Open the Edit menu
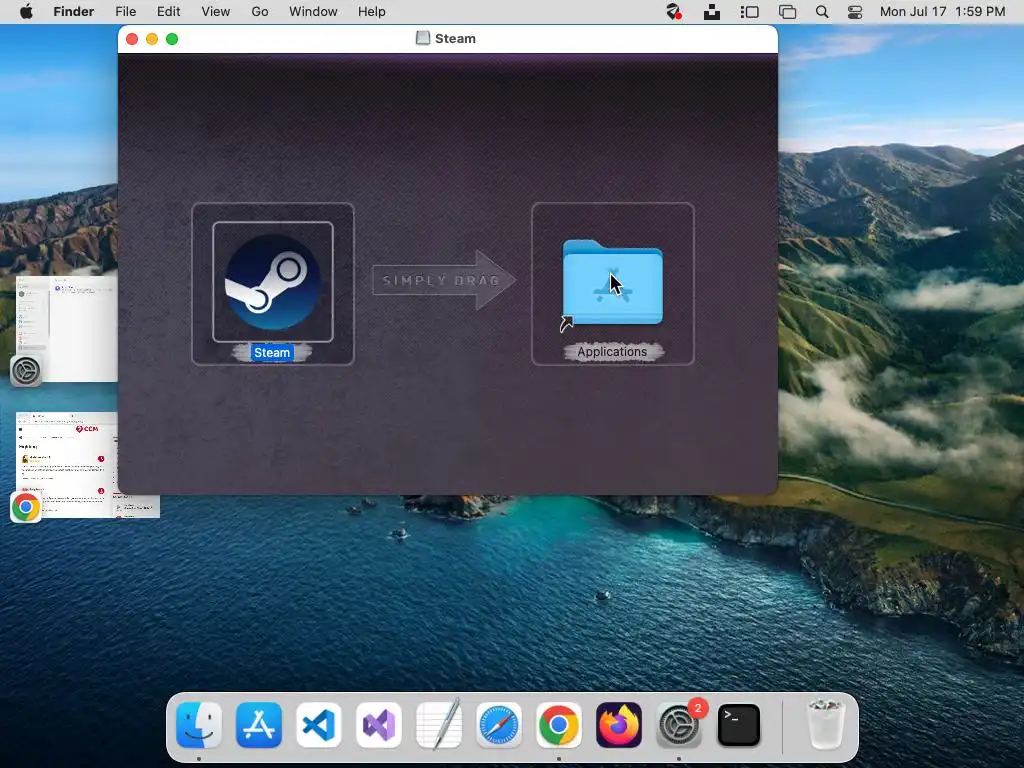The image size is (1024, 768). (x=168, y=12)
